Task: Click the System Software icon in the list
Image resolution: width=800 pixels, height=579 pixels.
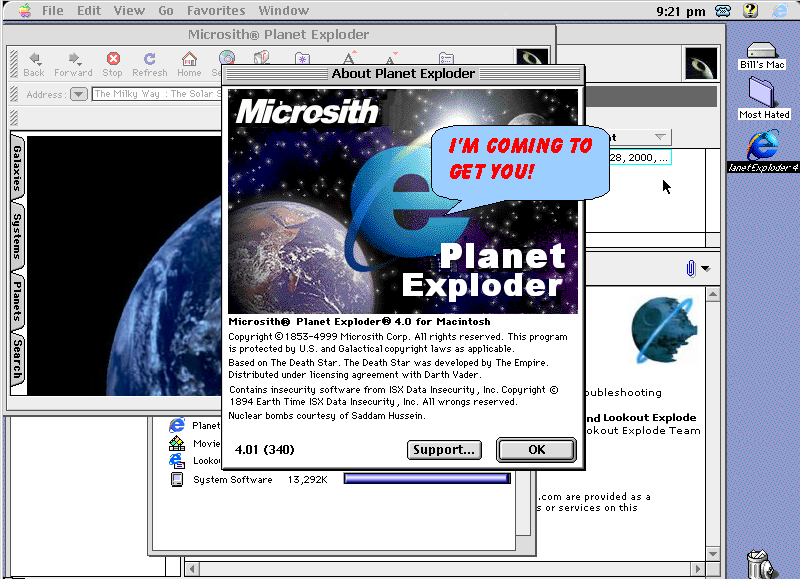Action: [177, 480]
